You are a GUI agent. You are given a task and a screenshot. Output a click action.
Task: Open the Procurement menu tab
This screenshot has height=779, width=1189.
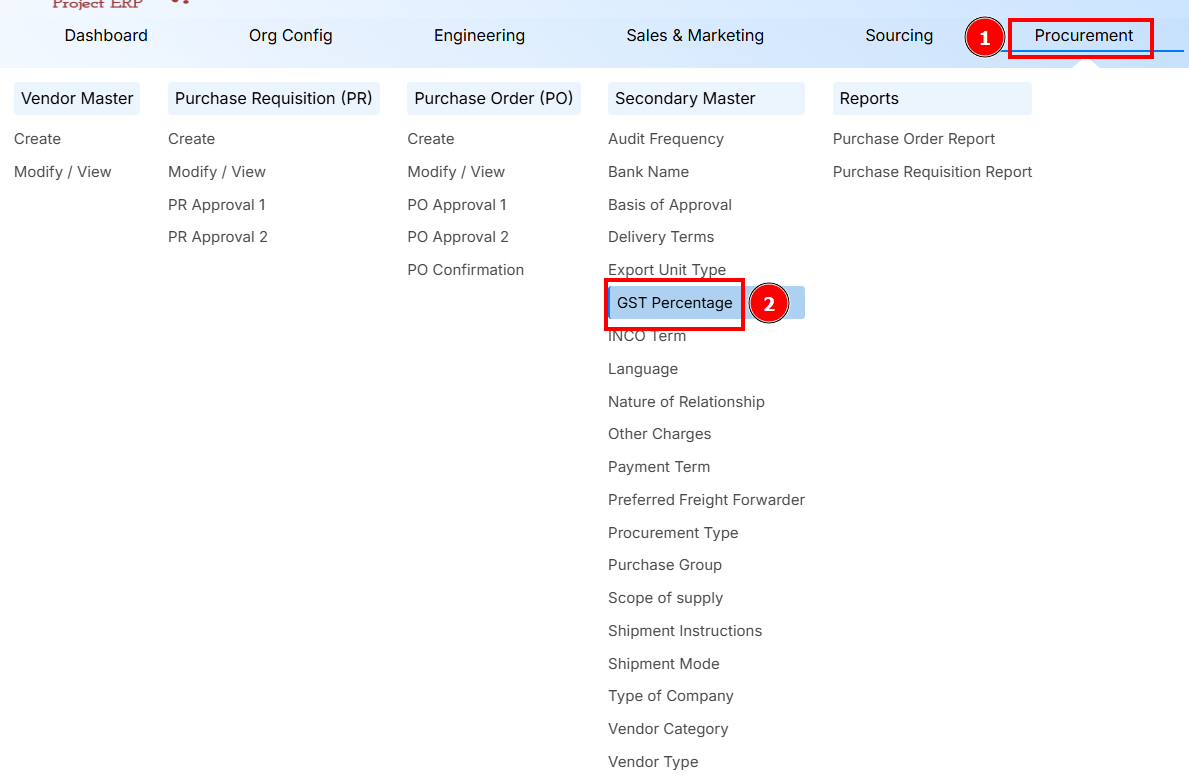click(1083, 36)
